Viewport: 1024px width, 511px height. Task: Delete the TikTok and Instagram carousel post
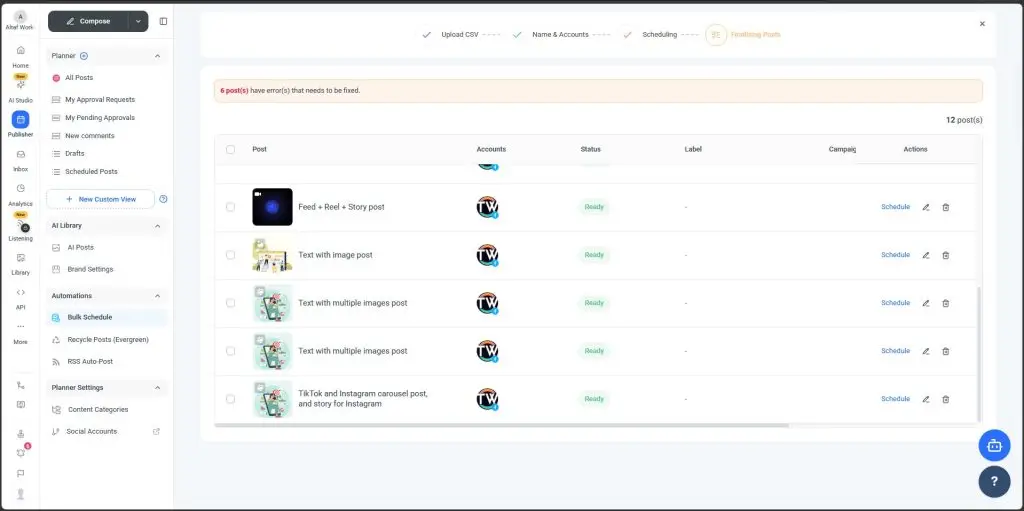click(x=946, y=399)
